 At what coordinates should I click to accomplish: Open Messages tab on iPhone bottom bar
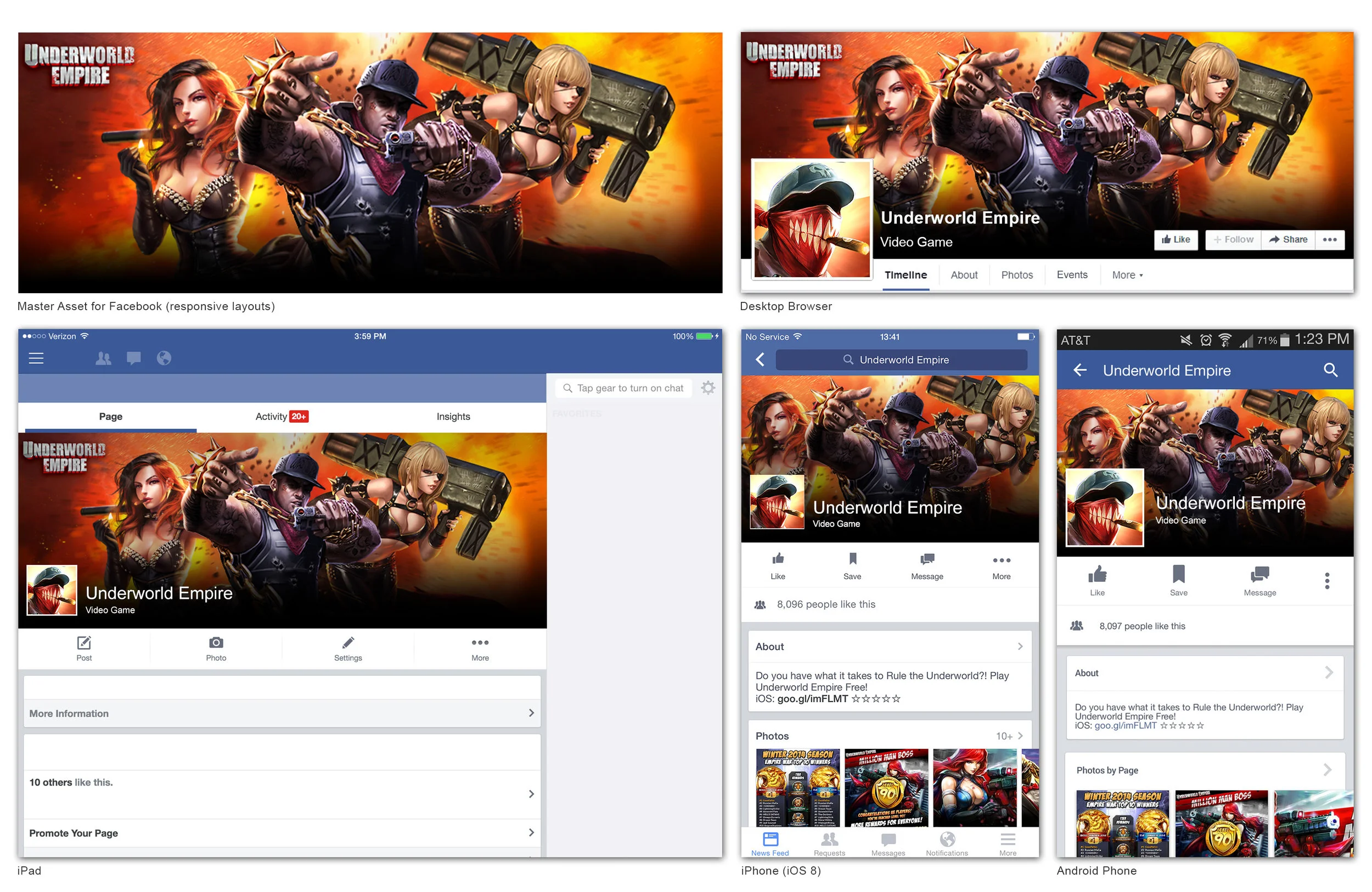889,844
